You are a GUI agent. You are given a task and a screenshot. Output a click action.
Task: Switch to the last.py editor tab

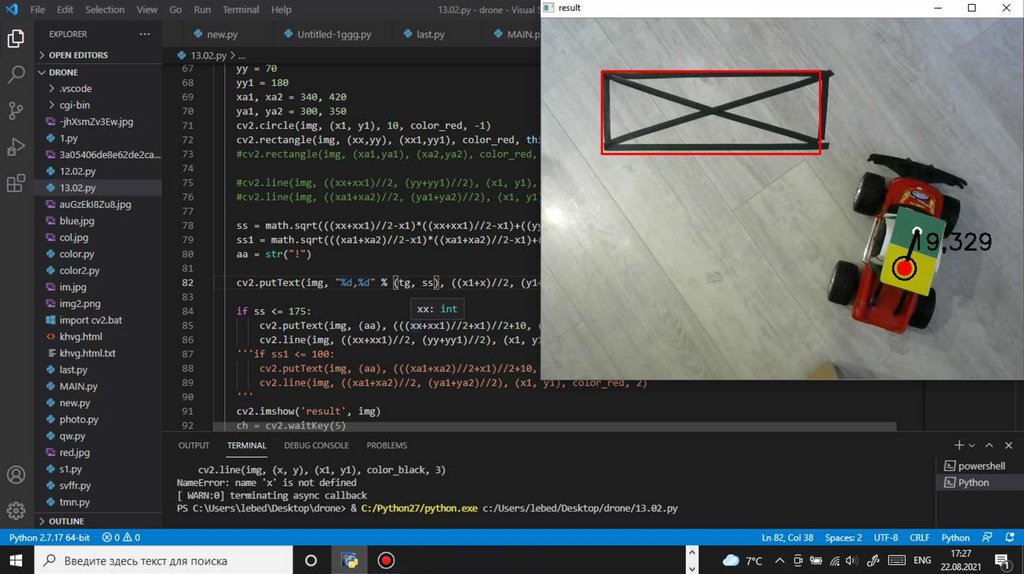coord(430,34)
